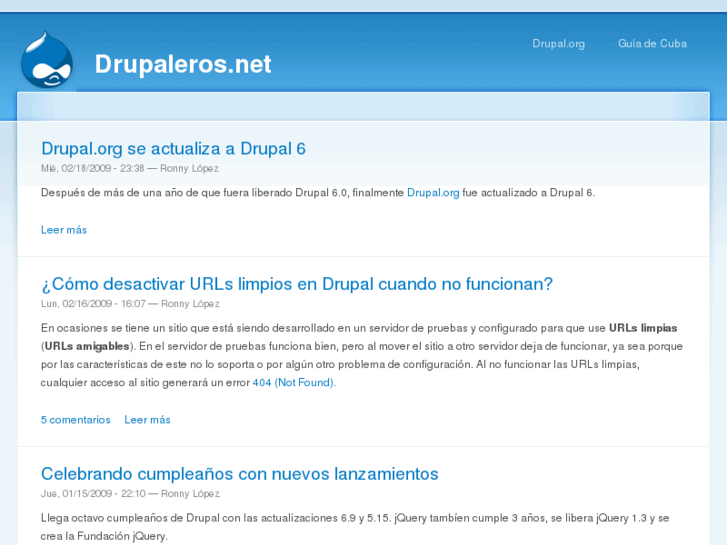Open the Drupal.org menu item in header
Viewport: 727px width, 545px height.
[x=558, y=44]
